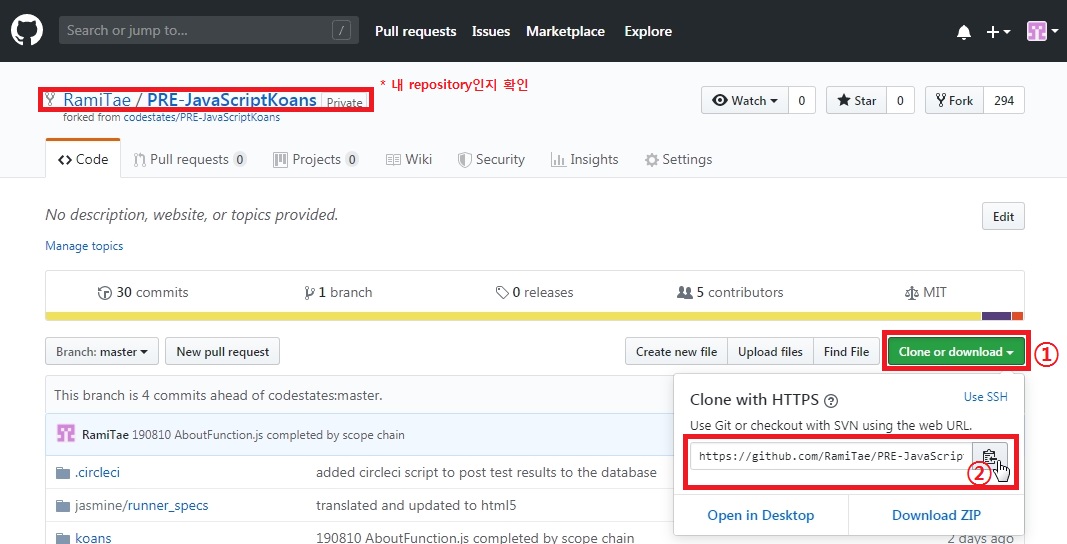Click Open in Desktop
This screenshot has width=1067, height=544.
[x=760, y=515]
